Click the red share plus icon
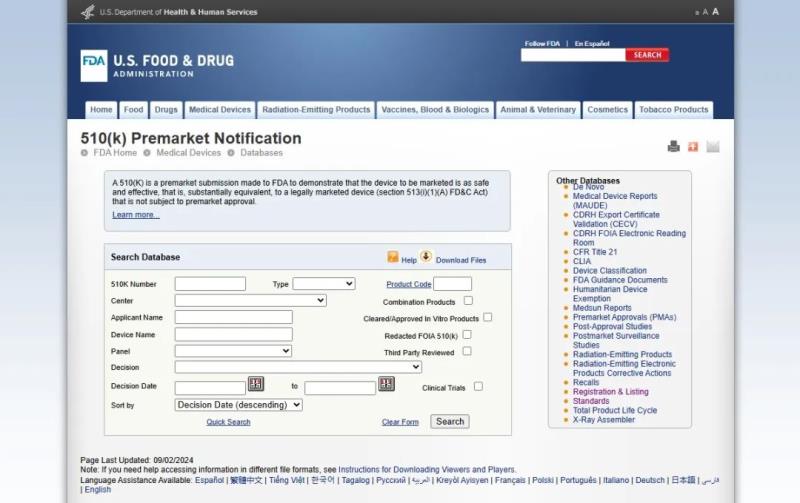800x503 pixels. (x=693, y=147)
